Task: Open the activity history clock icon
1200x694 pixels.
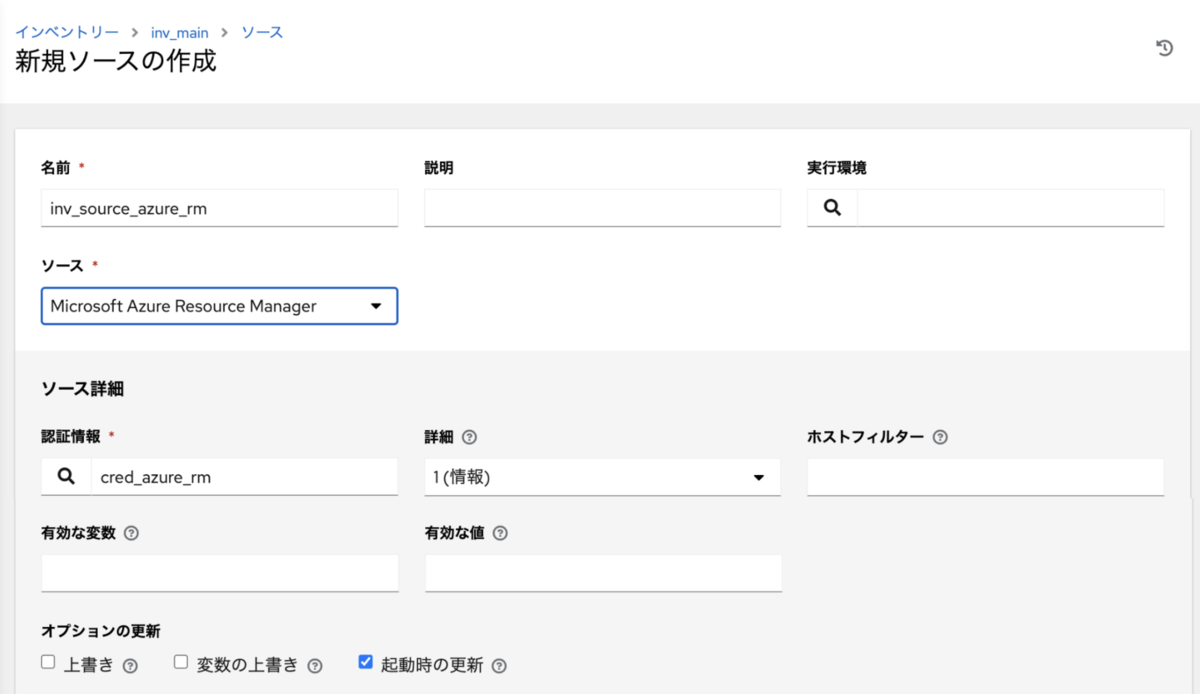Action: (1164, 48)
